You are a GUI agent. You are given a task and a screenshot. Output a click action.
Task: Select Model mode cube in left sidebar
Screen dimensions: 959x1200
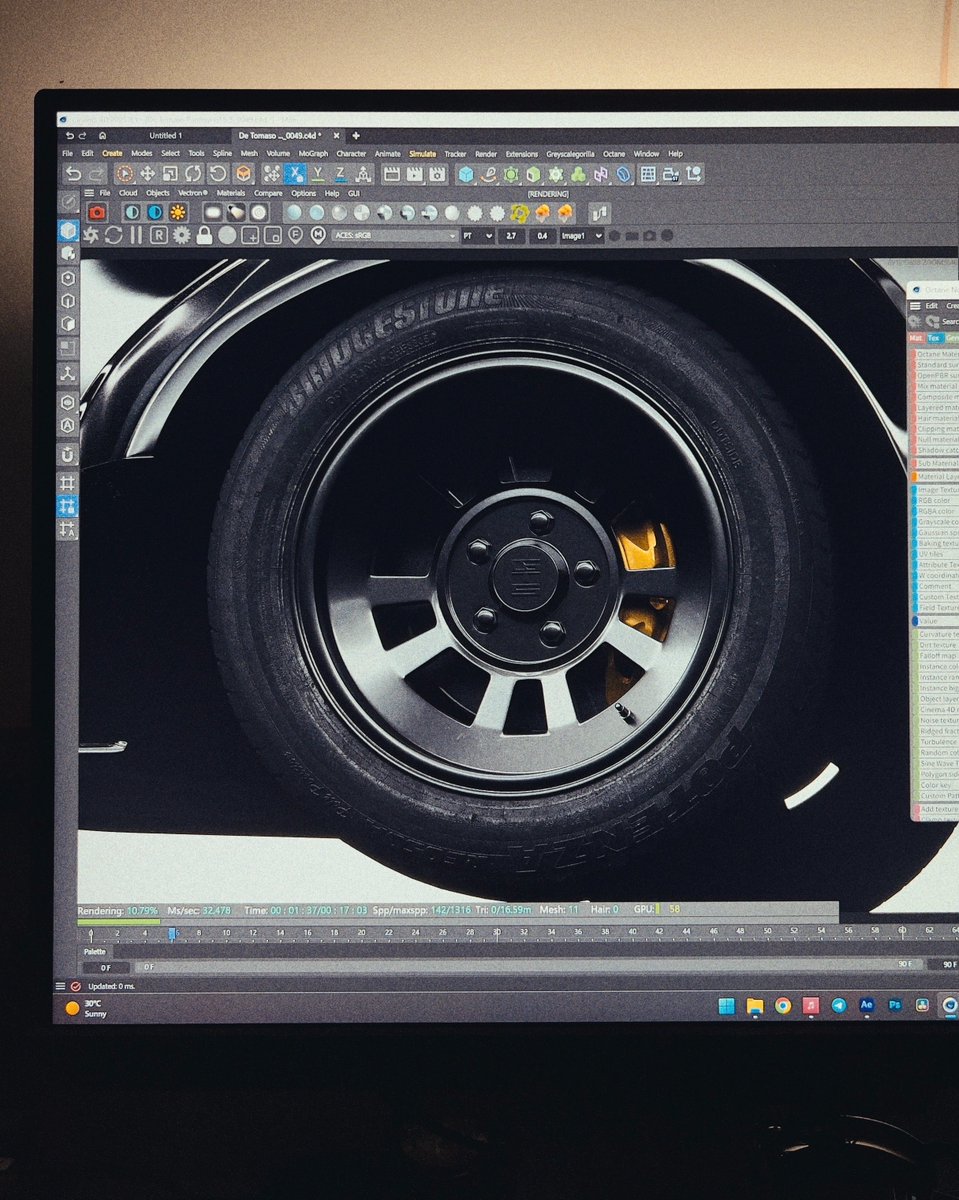click(x=67, y=231)
